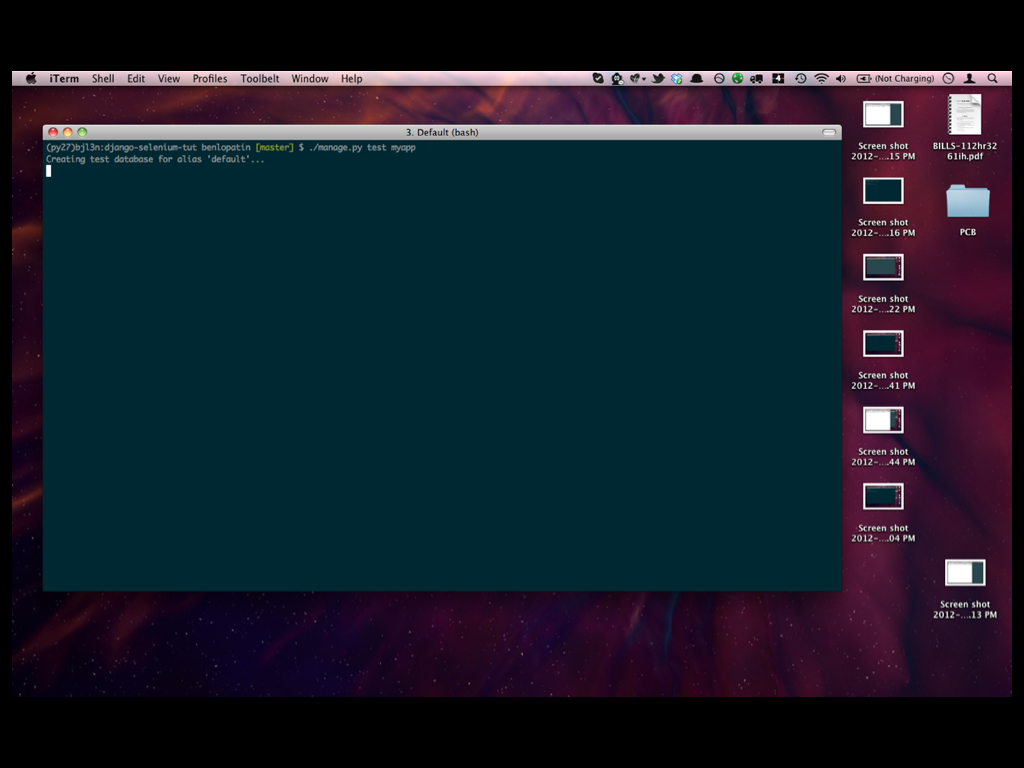Screen dimensions: 1024x768
Task: Select Screen shot 2012-...13 PM file
Action: [965, 588]
